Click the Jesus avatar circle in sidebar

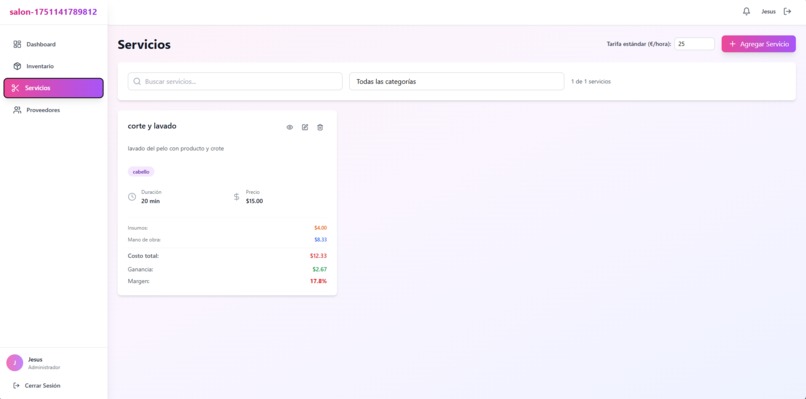click(x=14, y=363)
